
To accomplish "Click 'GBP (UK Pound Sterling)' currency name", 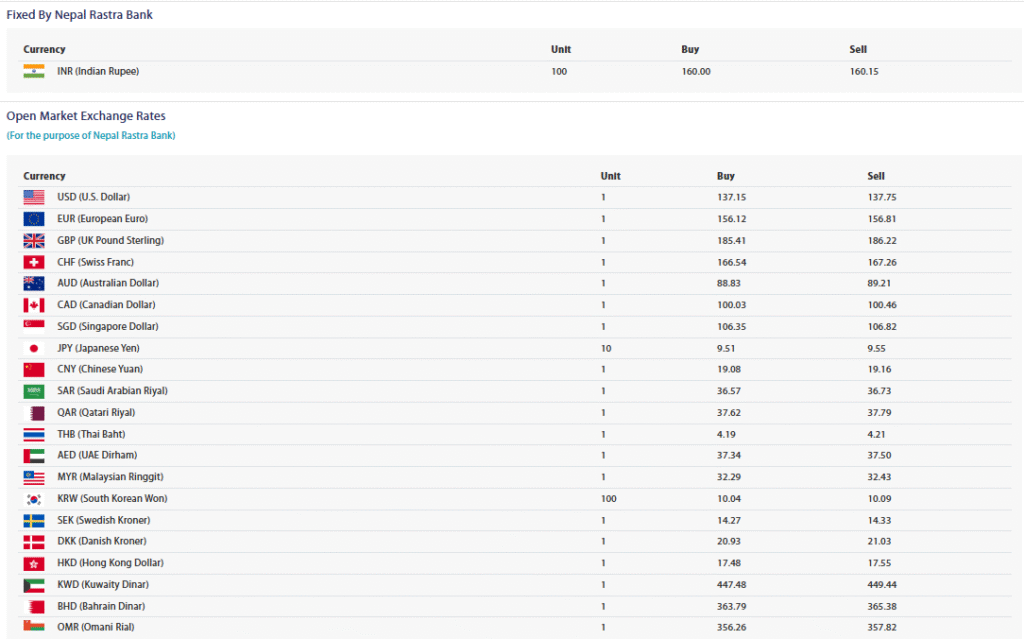I will point(110,240).
